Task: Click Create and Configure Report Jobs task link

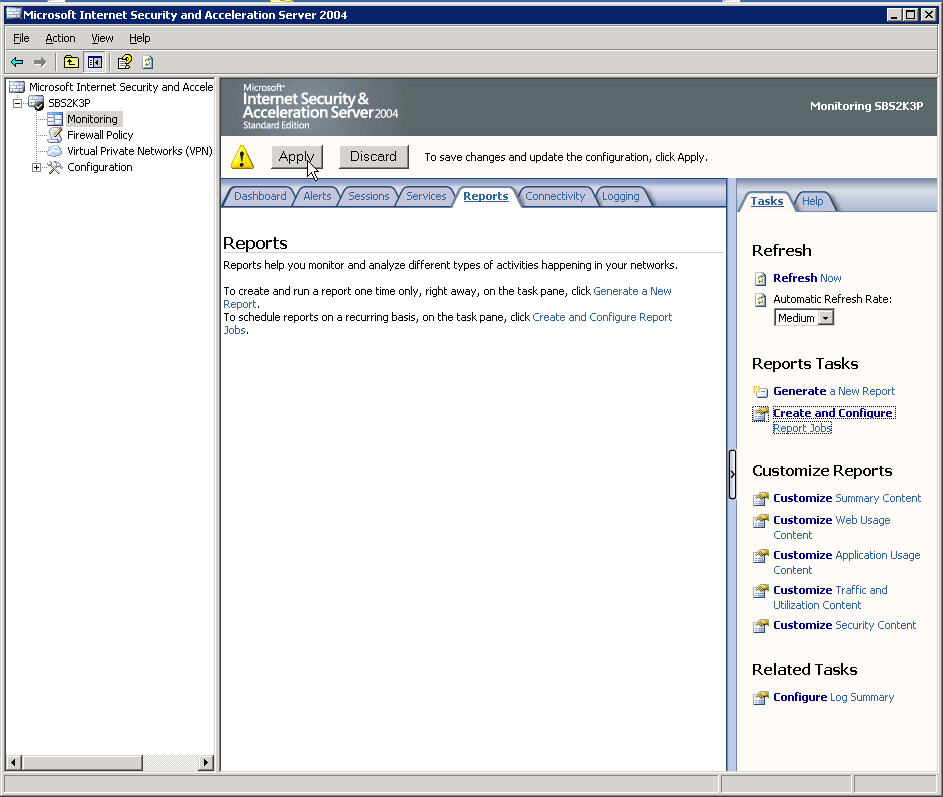Action: coord(834,420)
